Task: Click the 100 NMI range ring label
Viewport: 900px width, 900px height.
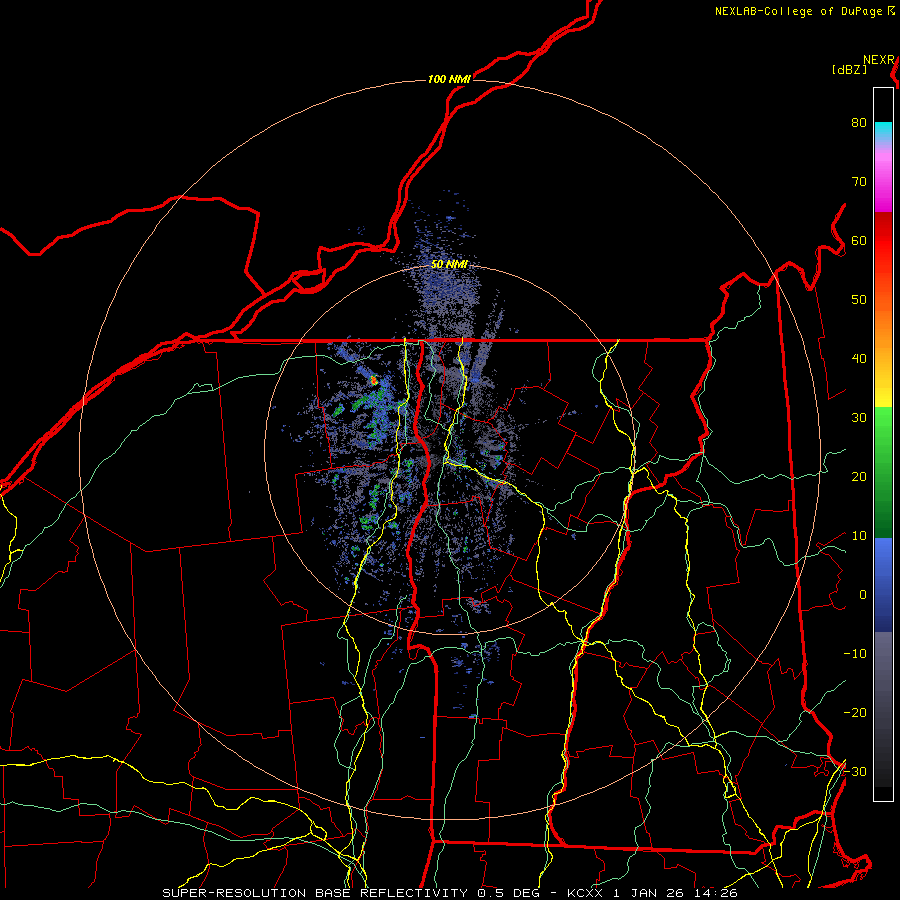Action: click(449, 79)
